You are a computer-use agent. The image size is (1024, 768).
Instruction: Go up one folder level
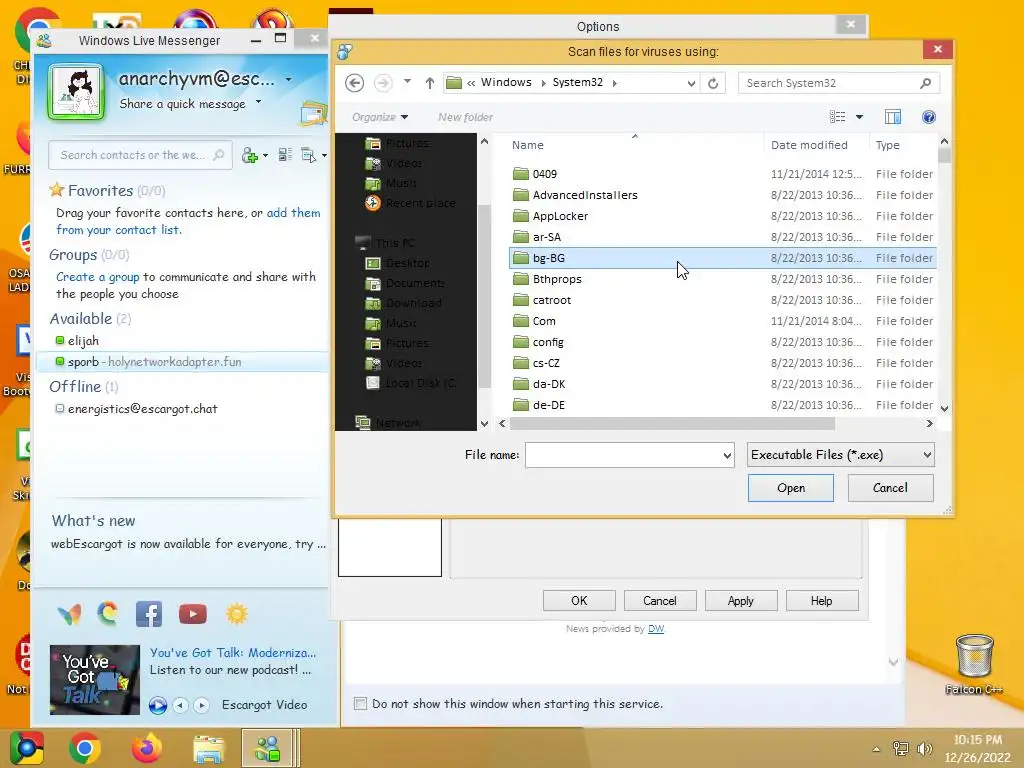coord(430,83)
